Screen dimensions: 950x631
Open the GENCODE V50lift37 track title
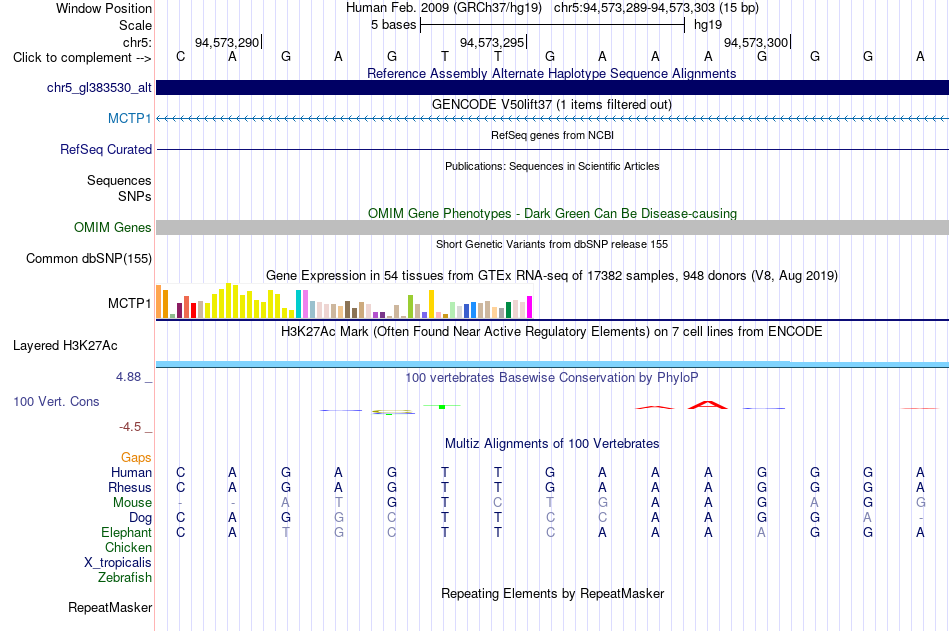552,104
